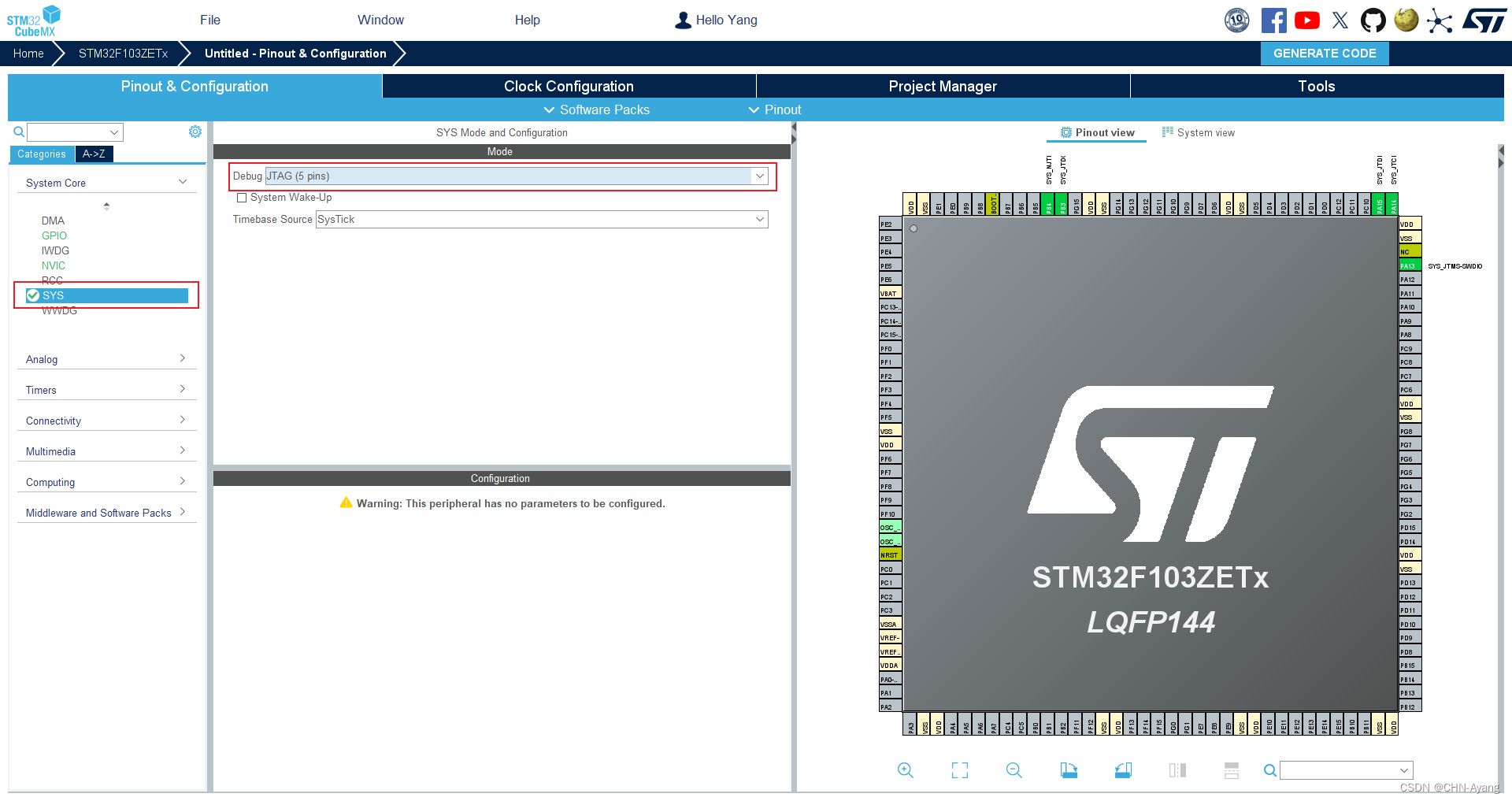Image resolution: width=1512 pixels, height=801 pixels.
Task: Switch to the Clock Configuration tab
Action: pyautogui.click(x=569, y=87)
